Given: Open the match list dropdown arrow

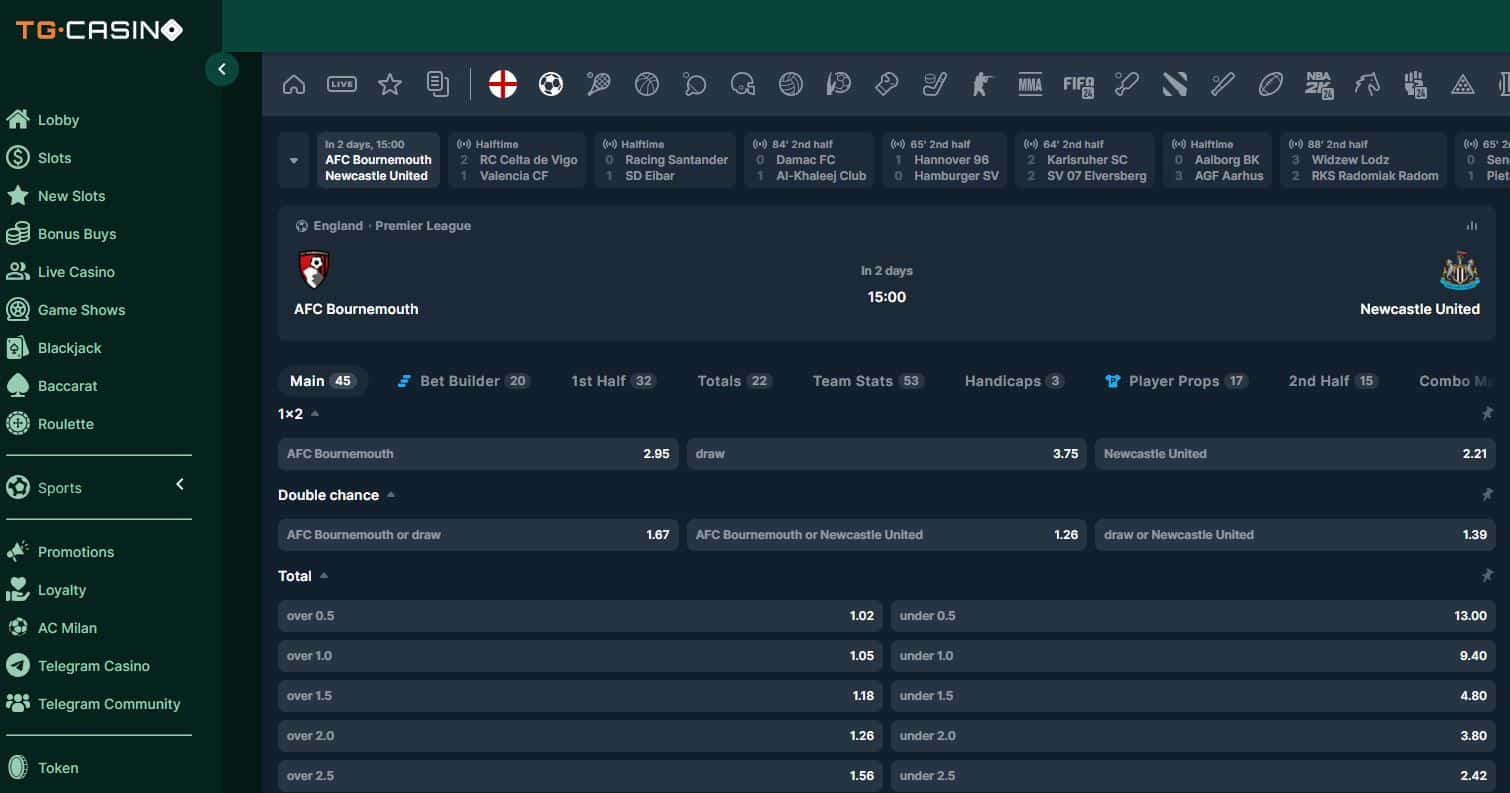Looking at the screenshot, I should pyautogui.click(x=294, y=160).
